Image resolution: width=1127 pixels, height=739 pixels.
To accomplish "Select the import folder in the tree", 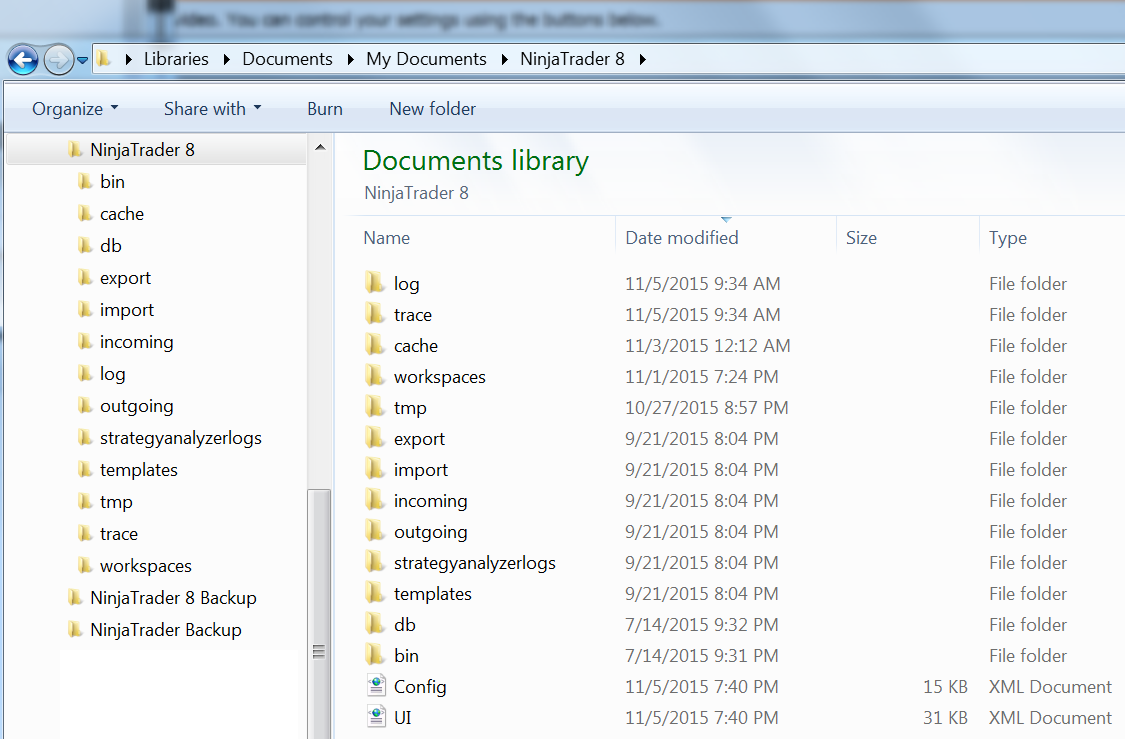I will click(126, 310).
